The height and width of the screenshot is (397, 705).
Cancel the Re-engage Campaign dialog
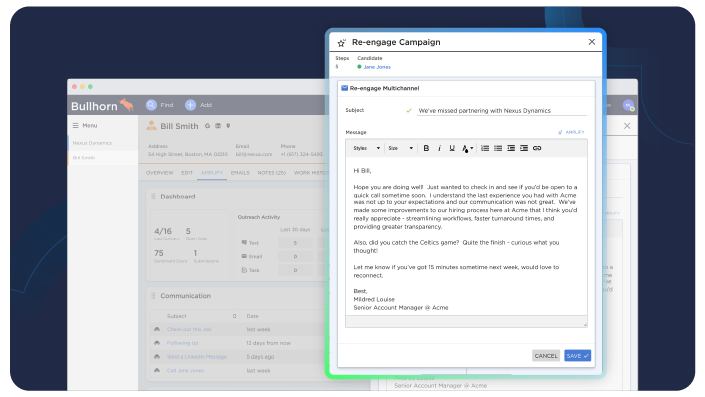pos(546,356)
